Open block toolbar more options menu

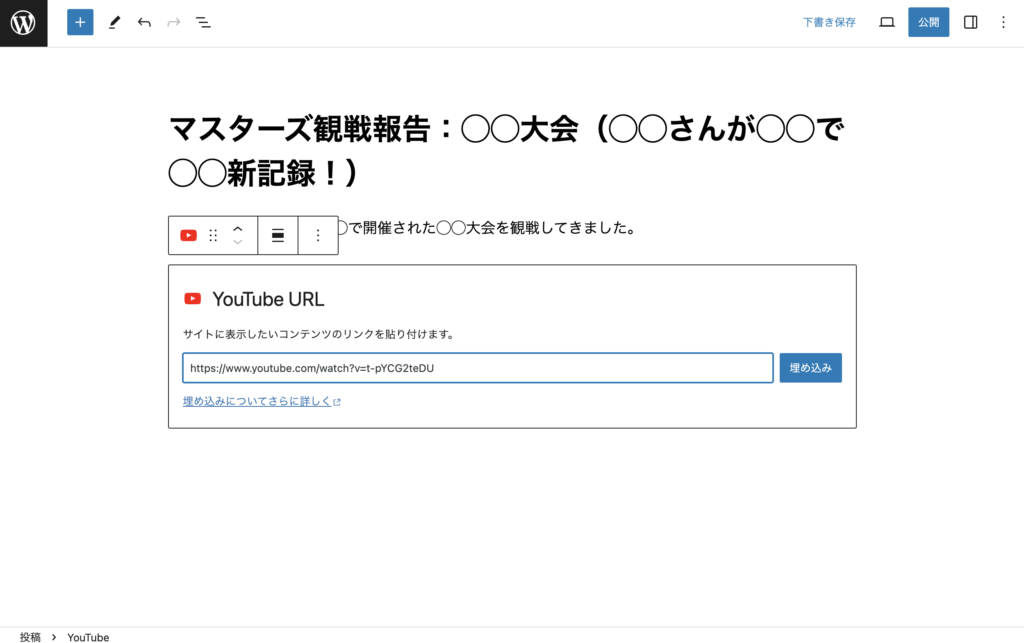(318, 236)
